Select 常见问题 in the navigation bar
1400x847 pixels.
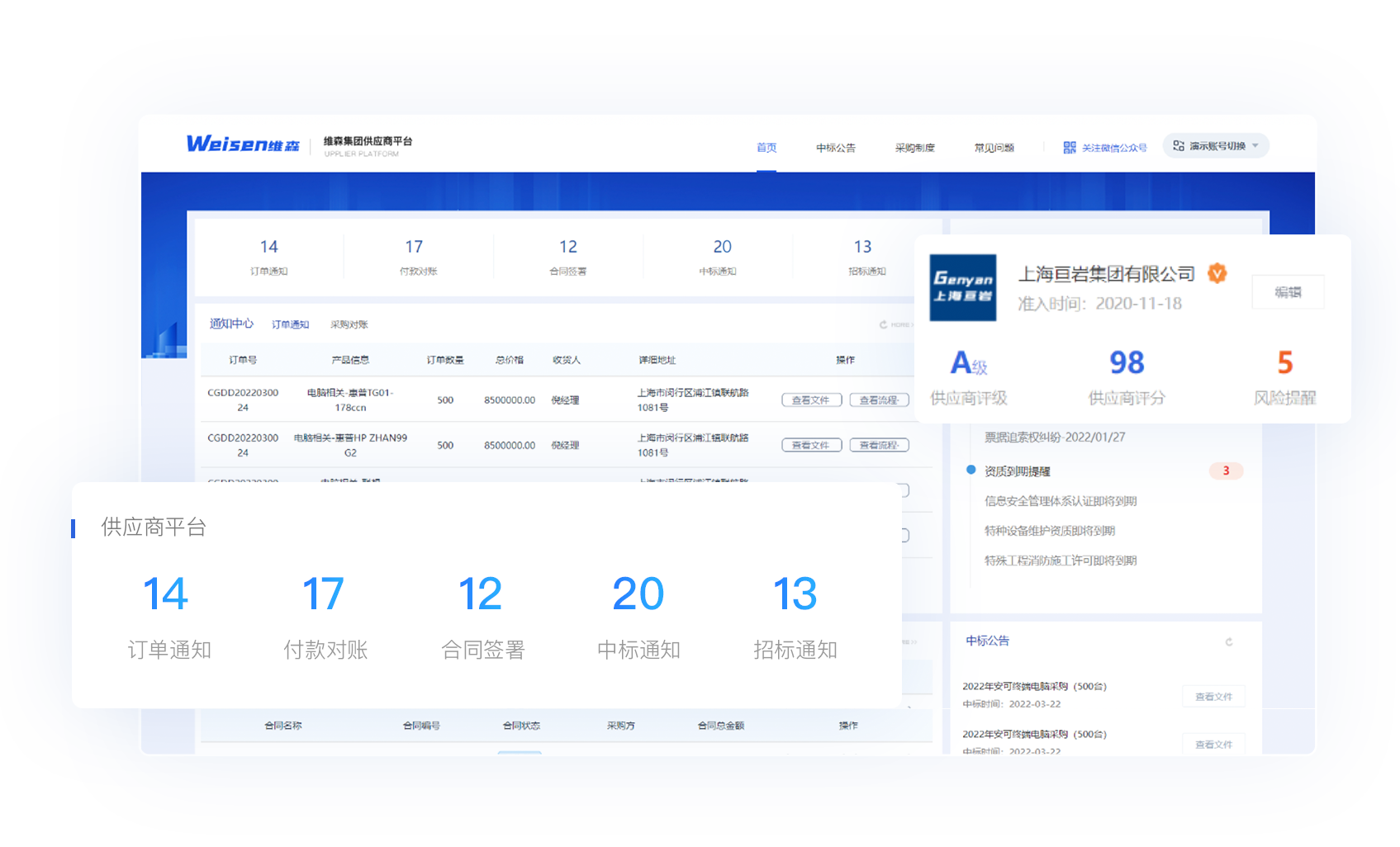click(994, 148)
